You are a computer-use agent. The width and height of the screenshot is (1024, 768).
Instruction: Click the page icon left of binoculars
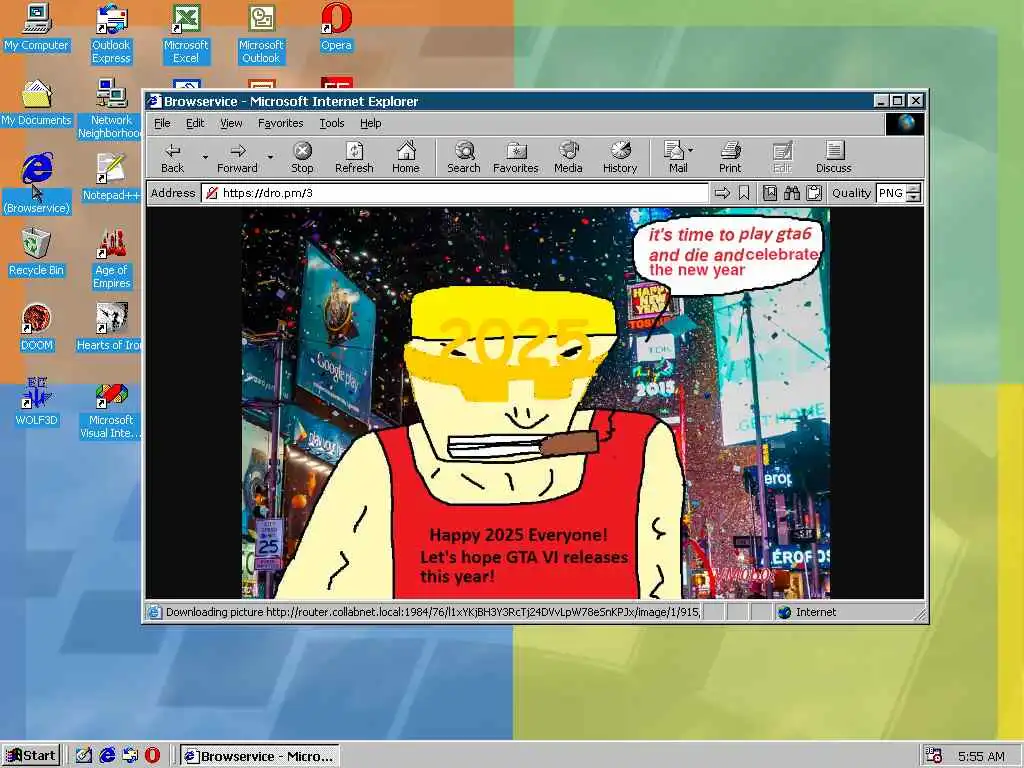[x=770, y=193]
